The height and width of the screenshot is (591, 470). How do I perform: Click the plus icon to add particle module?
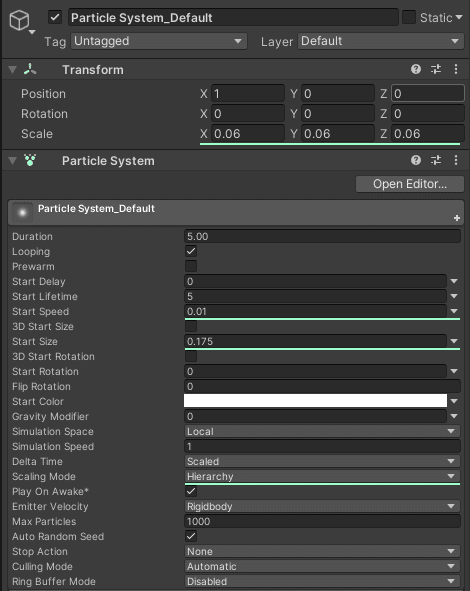457,218
